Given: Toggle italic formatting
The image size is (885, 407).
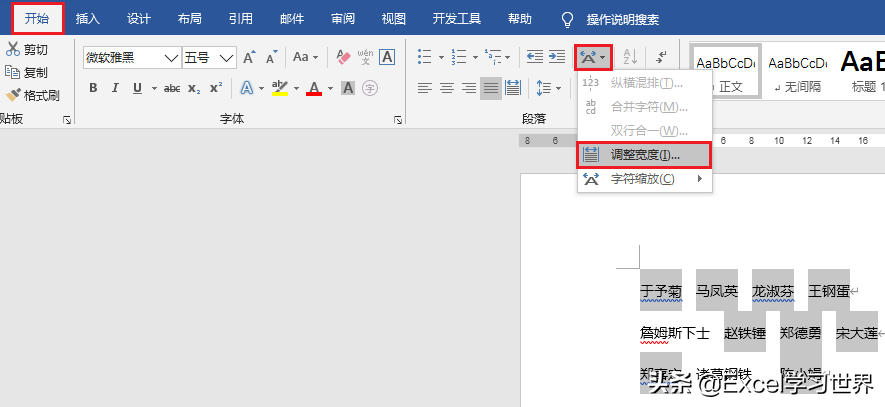Looking at the screenshot, I should tap(115, 88).
